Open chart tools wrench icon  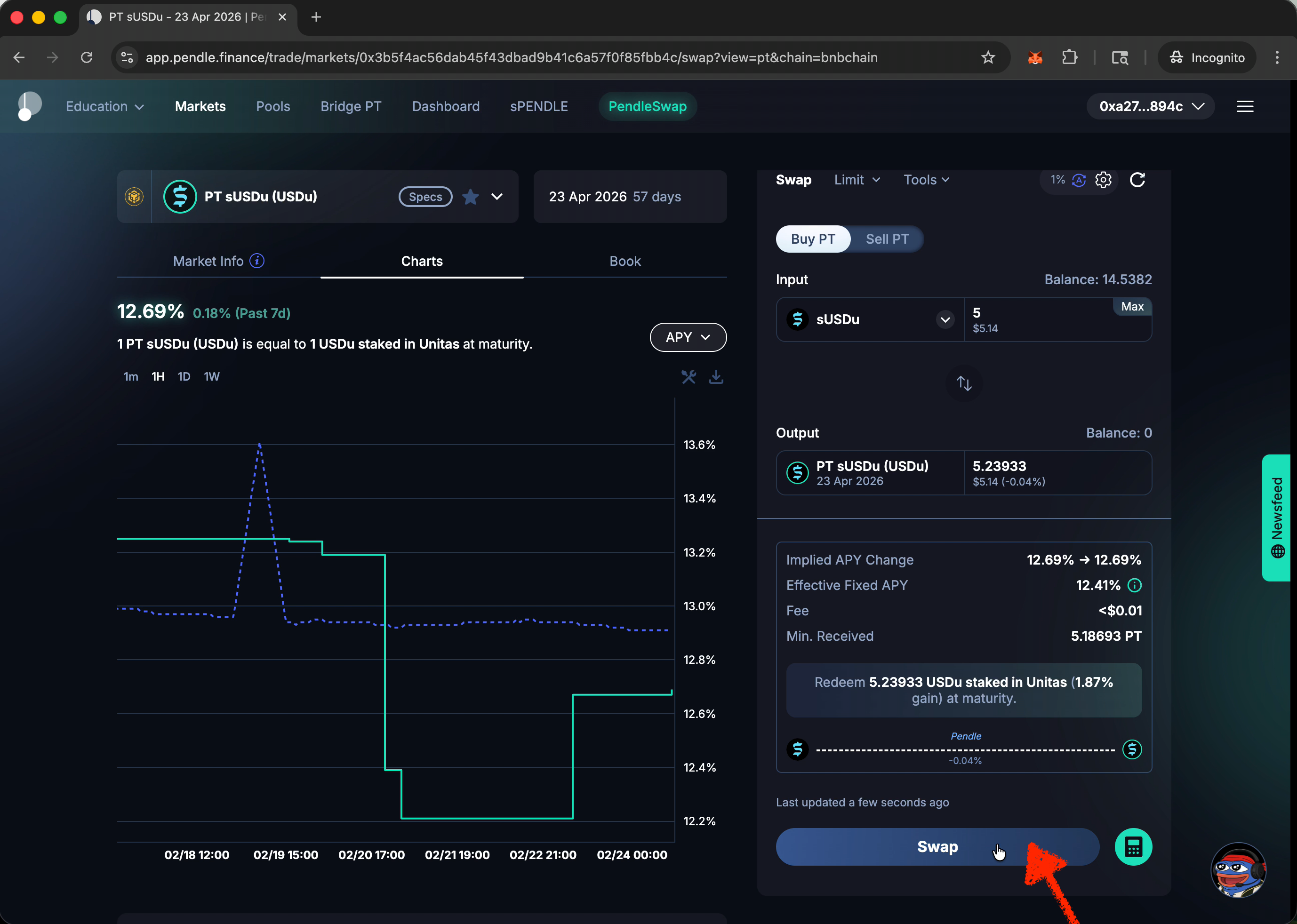pyautogui.click(x=689, y=377)
